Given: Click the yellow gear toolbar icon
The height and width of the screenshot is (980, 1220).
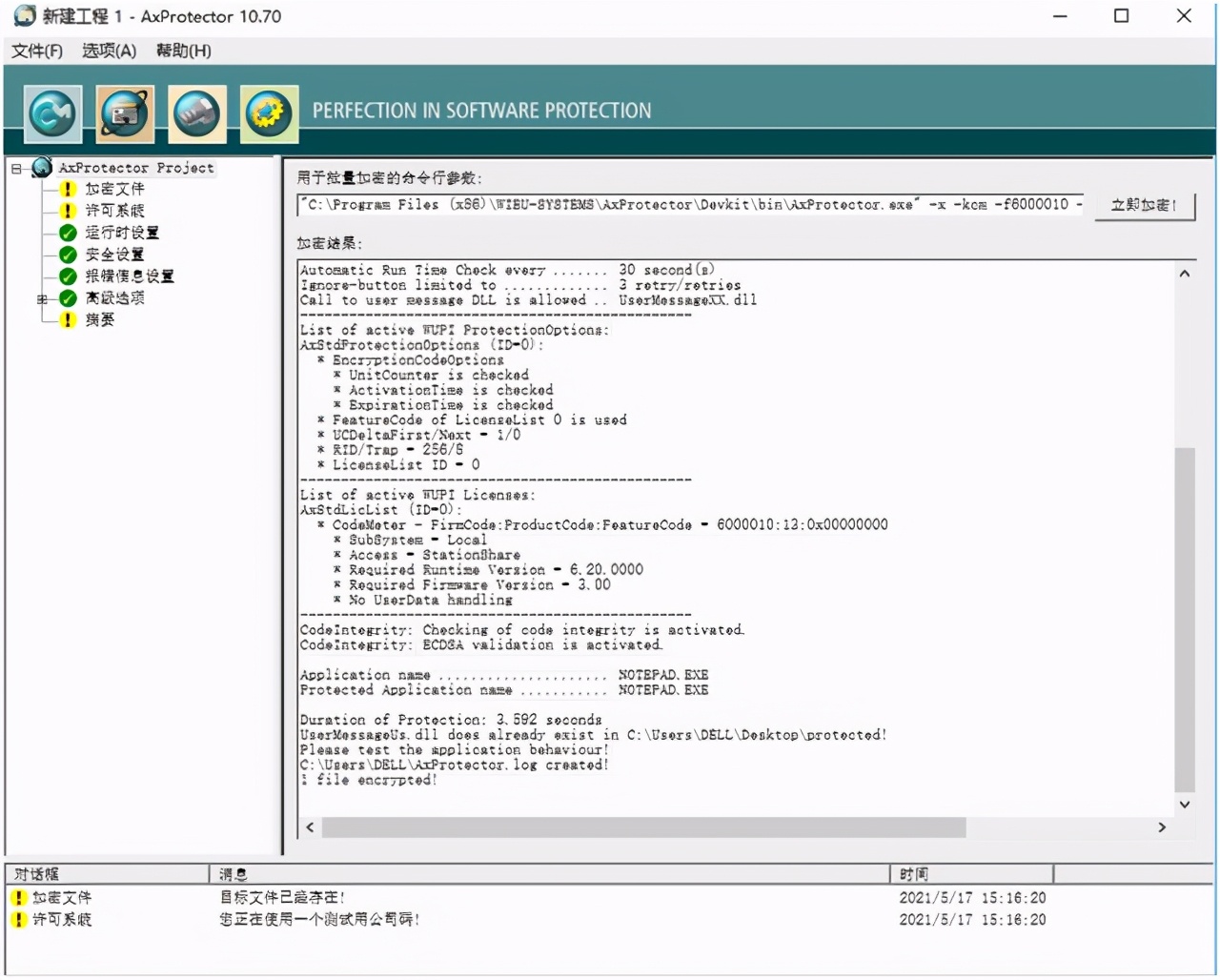Looking at the screenshot, I should pos(269,113).
